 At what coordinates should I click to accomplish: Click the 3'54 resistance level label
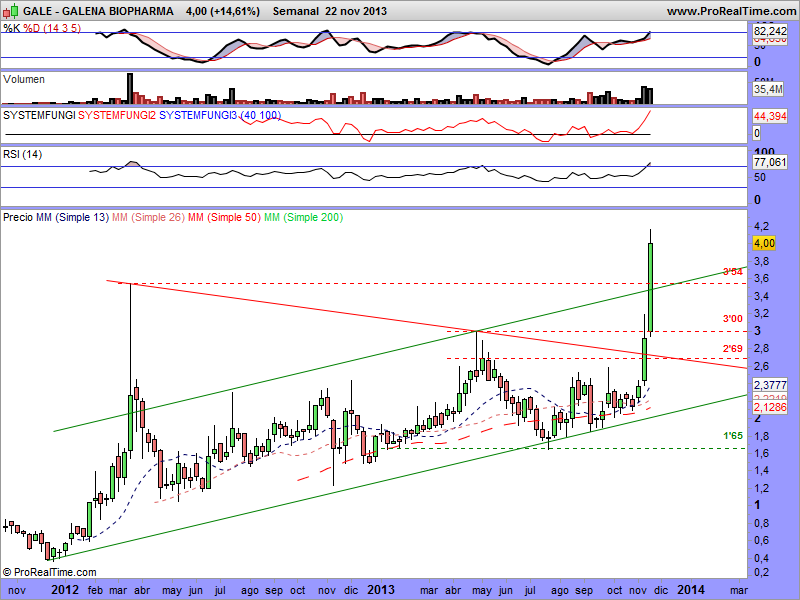coord(733,272)
